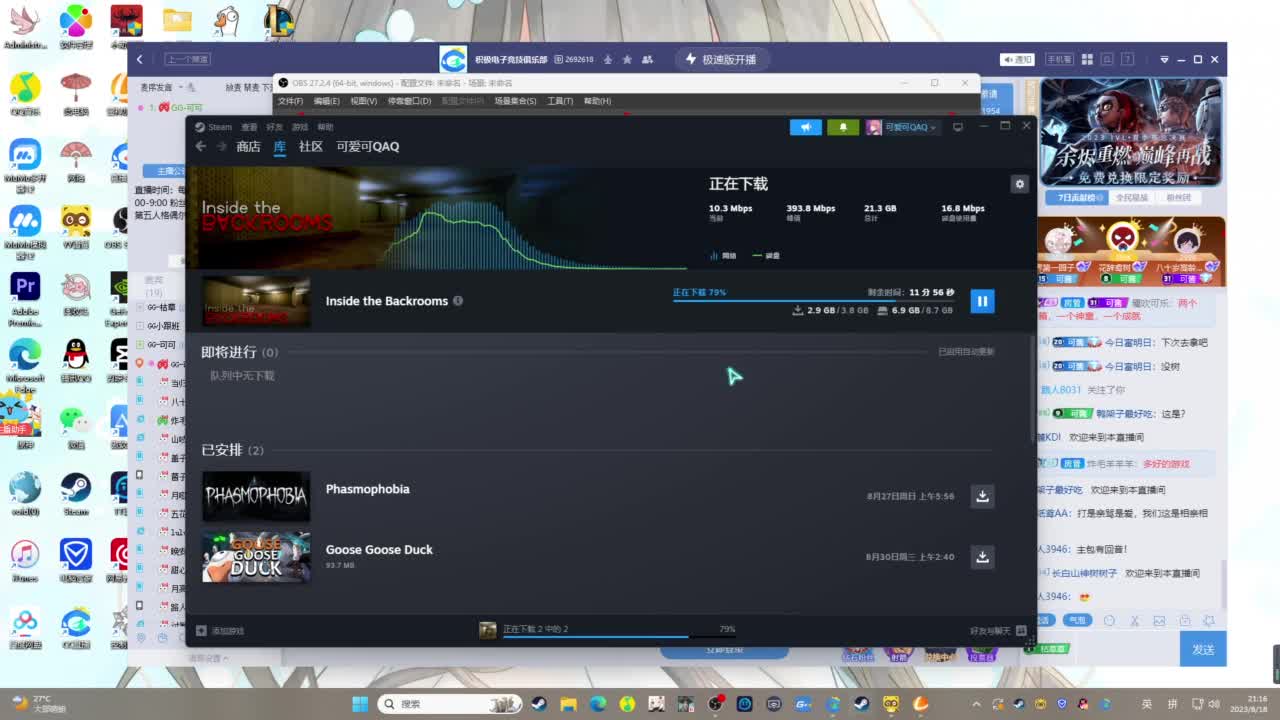1280x720 pixels.
Task: Click the Inside the Backrooms download progress bar
Action: coord(813,300)
